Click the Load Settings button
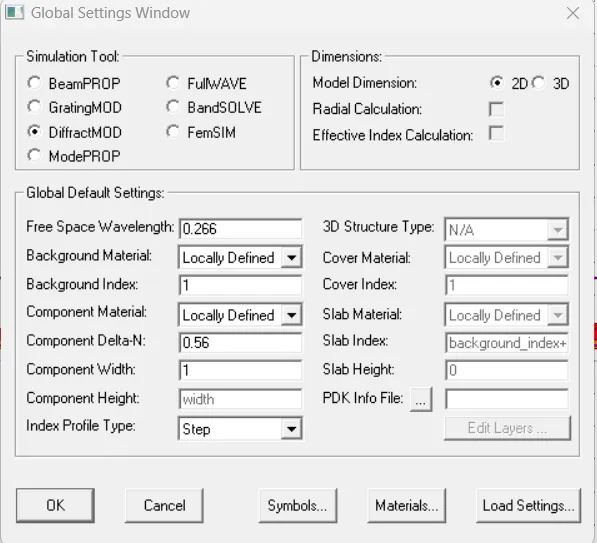597x543 pixels. pyautogui.click(x=528, y=506)
